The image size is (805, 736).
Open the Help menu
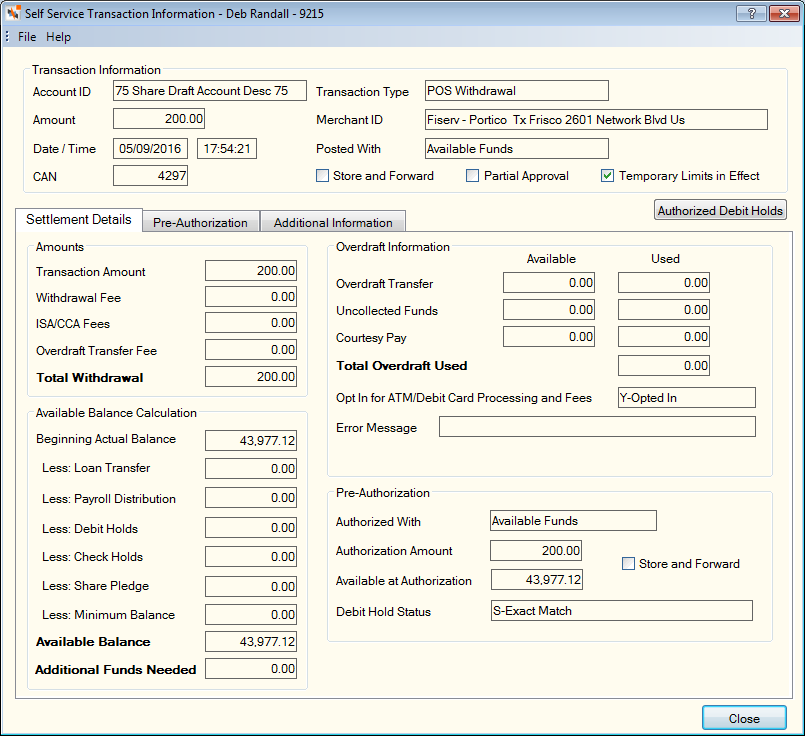(59, 37)
